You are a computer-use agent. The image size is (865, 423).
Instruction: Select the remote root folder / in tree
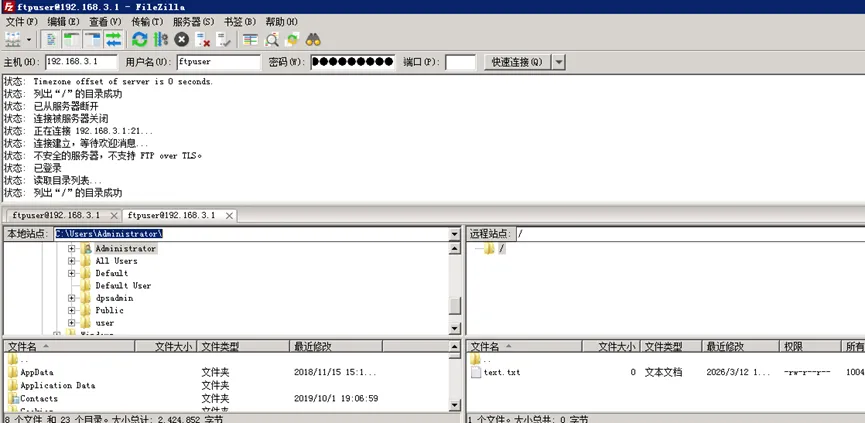click(x=501, y=249)
